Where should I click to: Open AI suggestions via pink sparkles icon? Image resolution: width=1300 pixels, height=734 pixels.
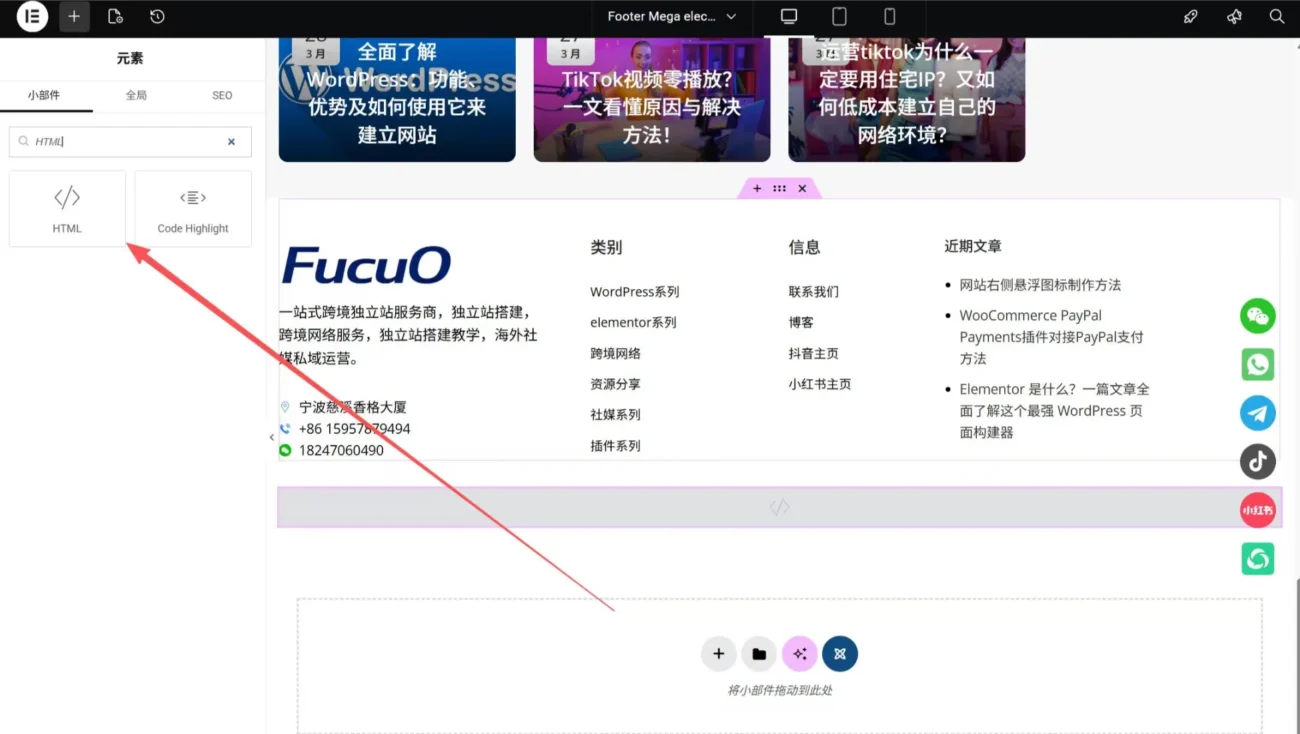(x=799, y=653)
